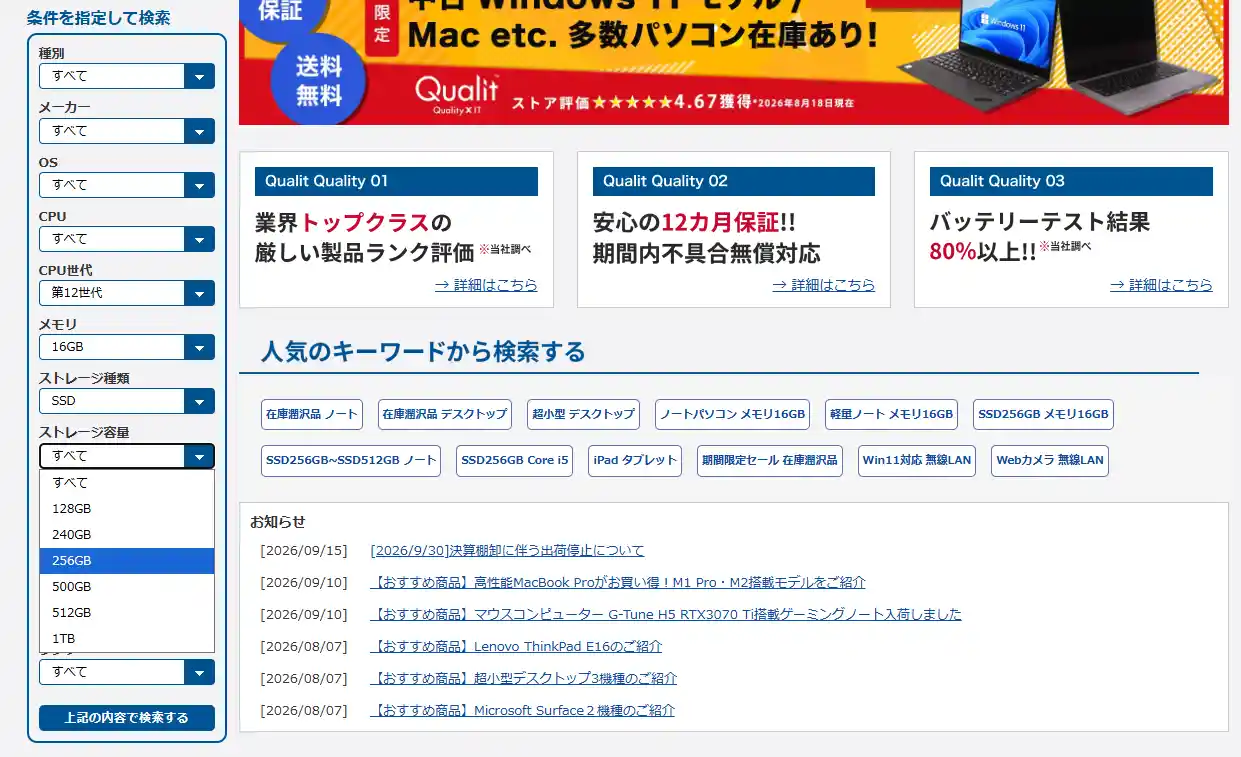Viewport: 1241px width, 757px height.
Task: Click Qualit Quality 03 header bar
Action: click(x=1071, y=181)
